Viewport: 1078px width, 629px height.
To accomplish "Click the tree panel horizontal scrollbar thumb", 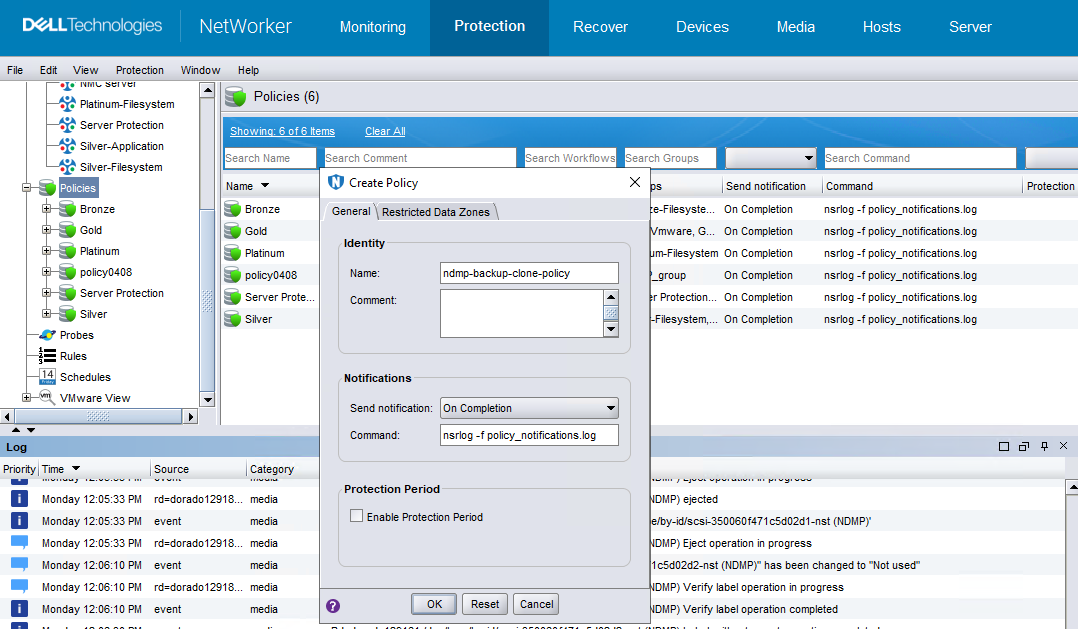I will 98,416.
